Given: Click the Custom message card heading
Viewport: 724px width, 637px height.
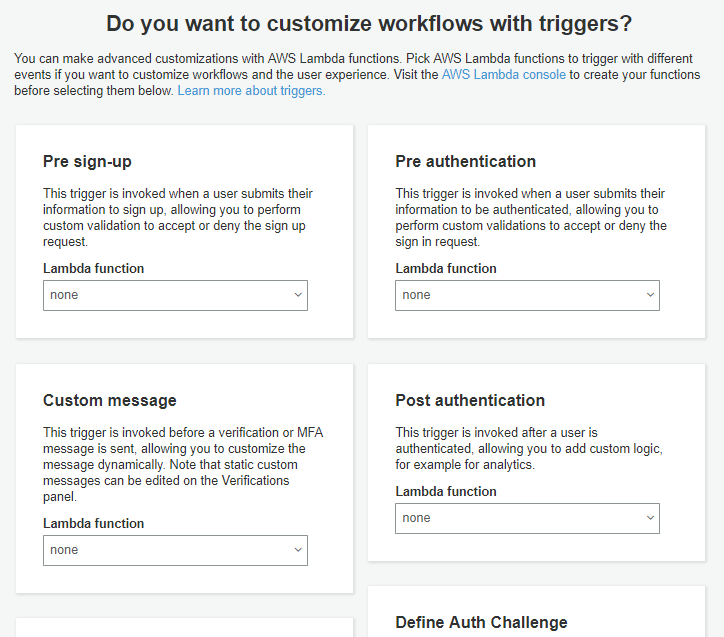Looking at the screenshot, I should [109, 400].
